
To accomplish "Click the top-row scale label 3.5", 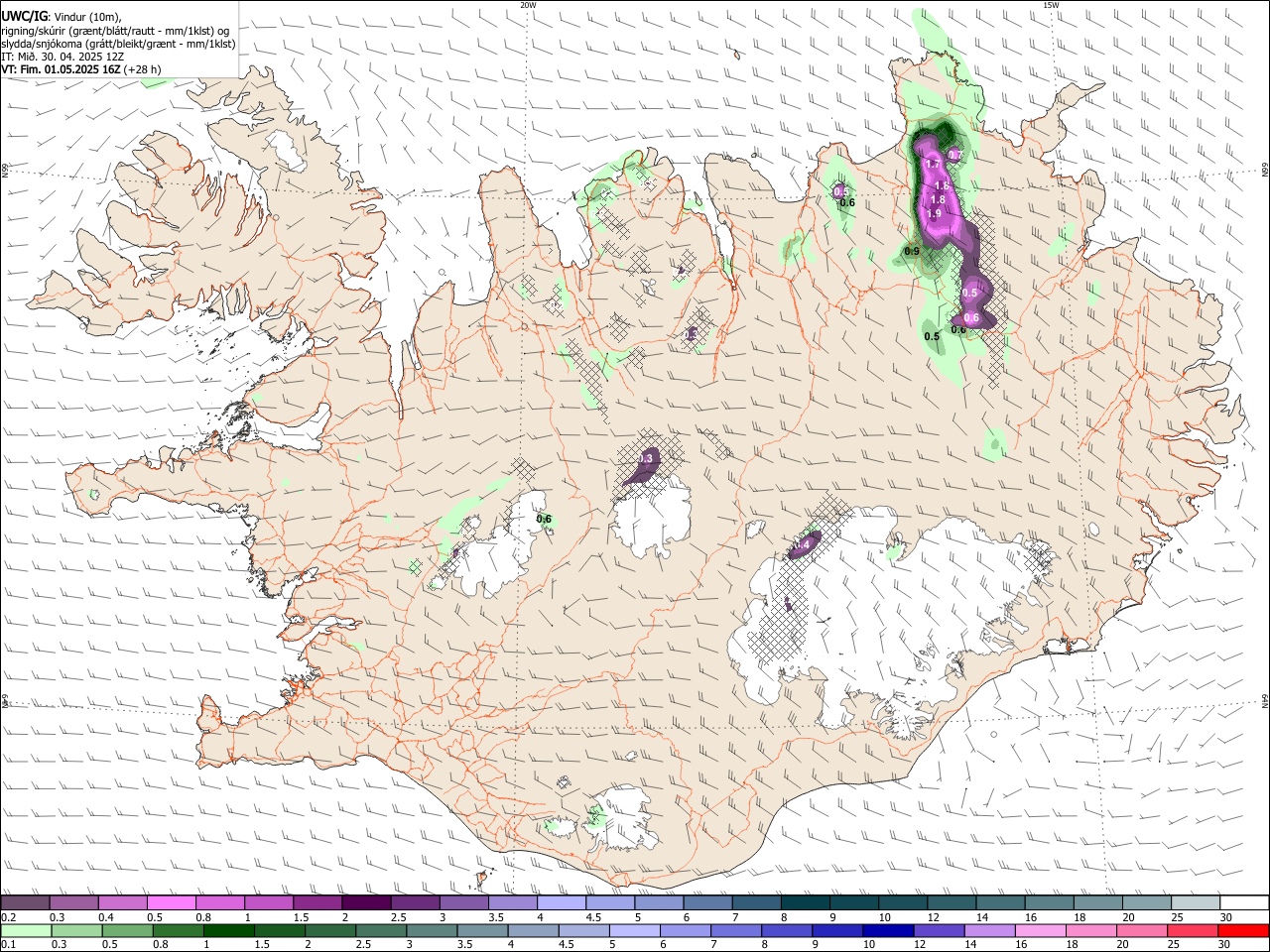I will click(x=496, y=917).
